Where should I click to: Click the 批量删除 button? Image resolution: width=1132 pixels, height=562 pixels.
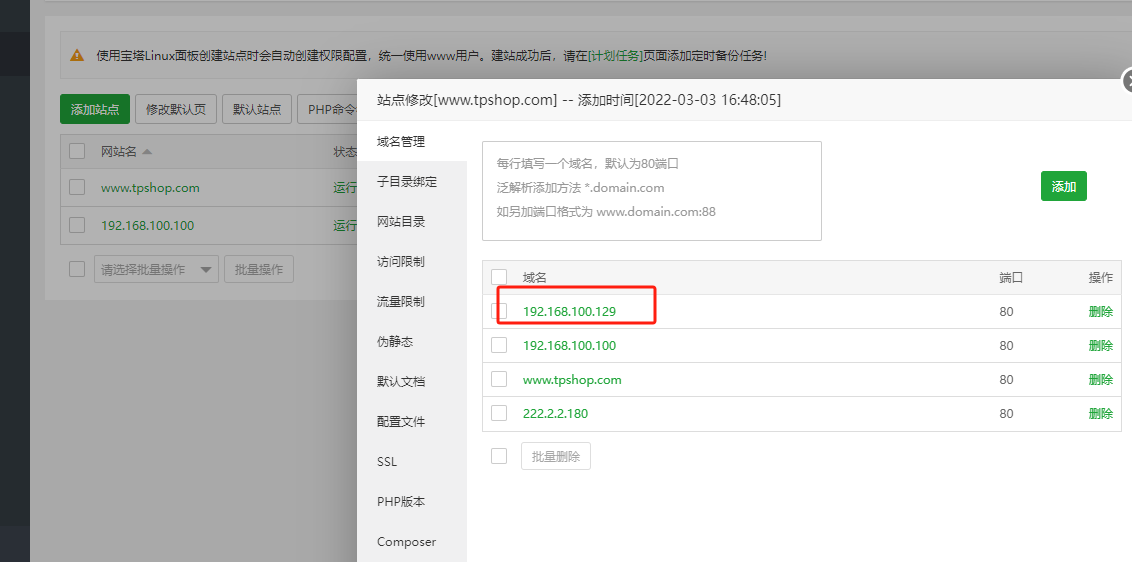pyautogui.click(x=555, y=457)
